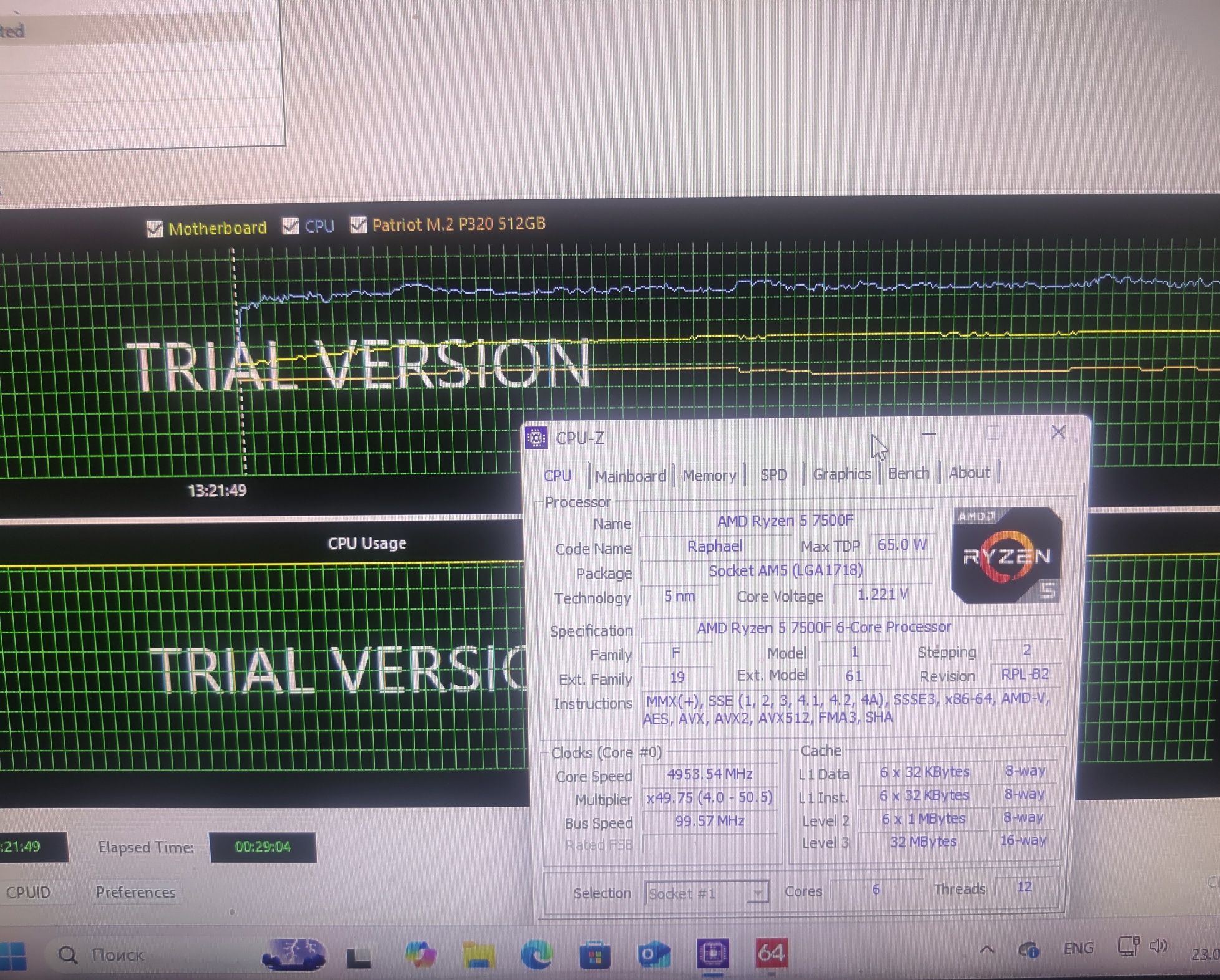Click the Level 3 cache value 32 MBytes
Viewport: 1220px width, 980px height.
923,841
